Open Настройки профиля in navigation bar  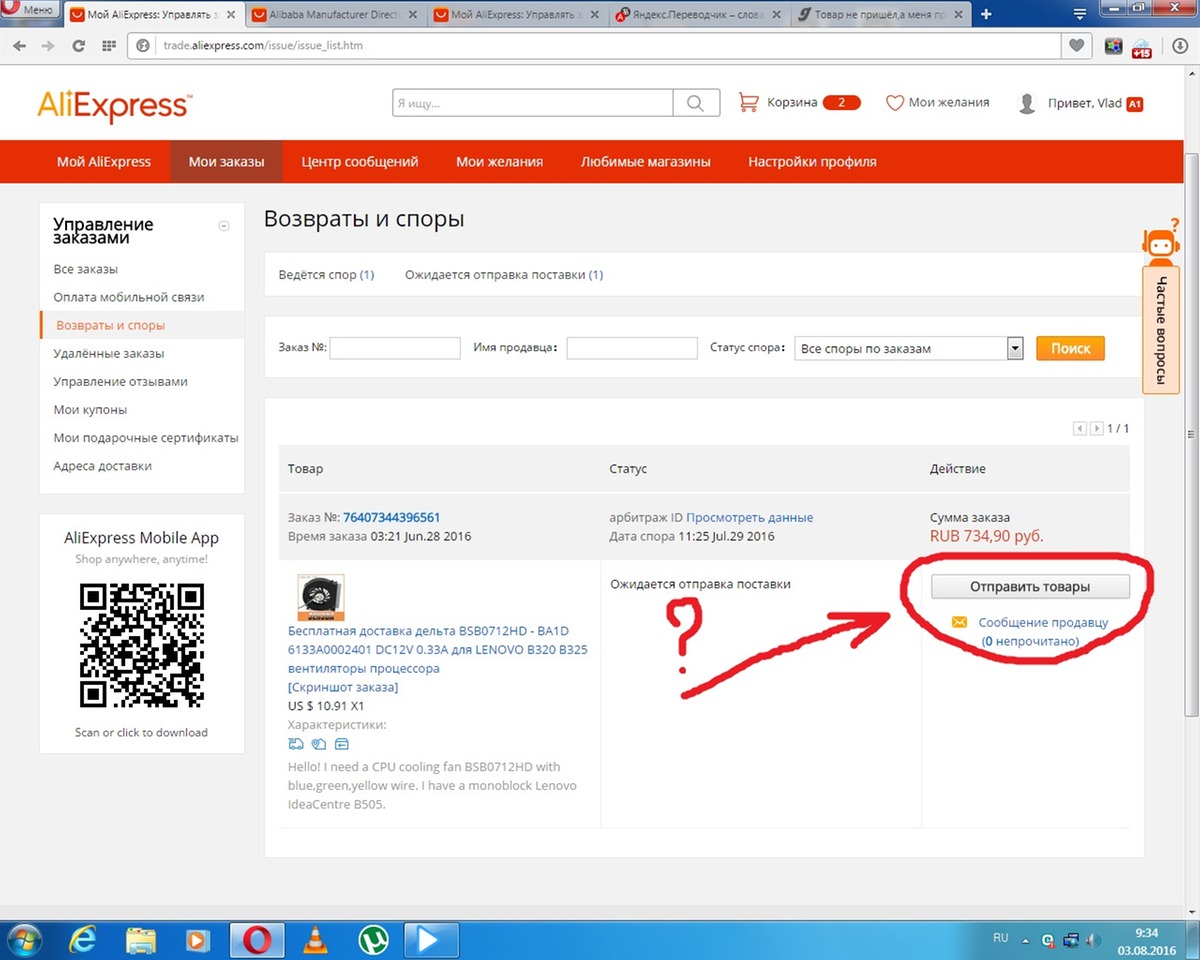(812, 161)
